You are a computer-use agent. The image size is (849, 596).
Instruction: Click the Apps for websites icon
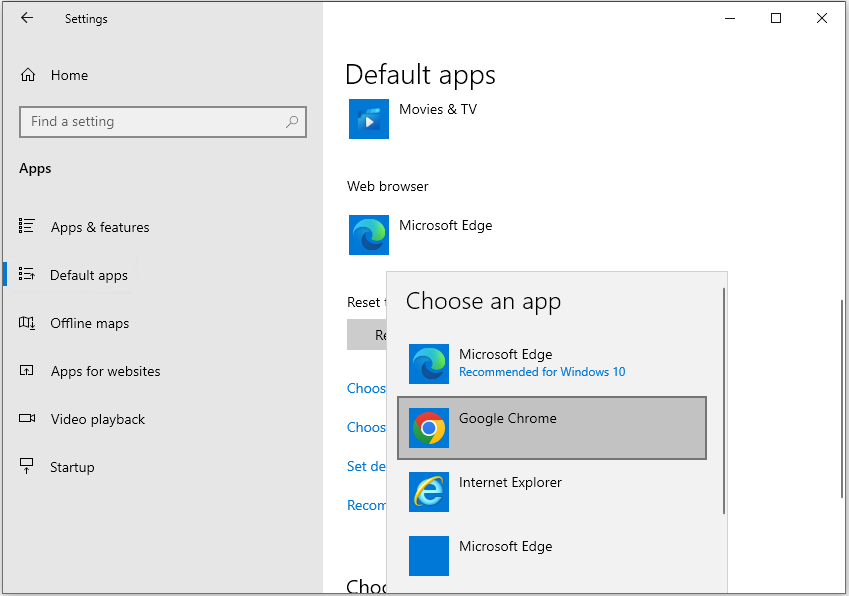coord(27,370)
